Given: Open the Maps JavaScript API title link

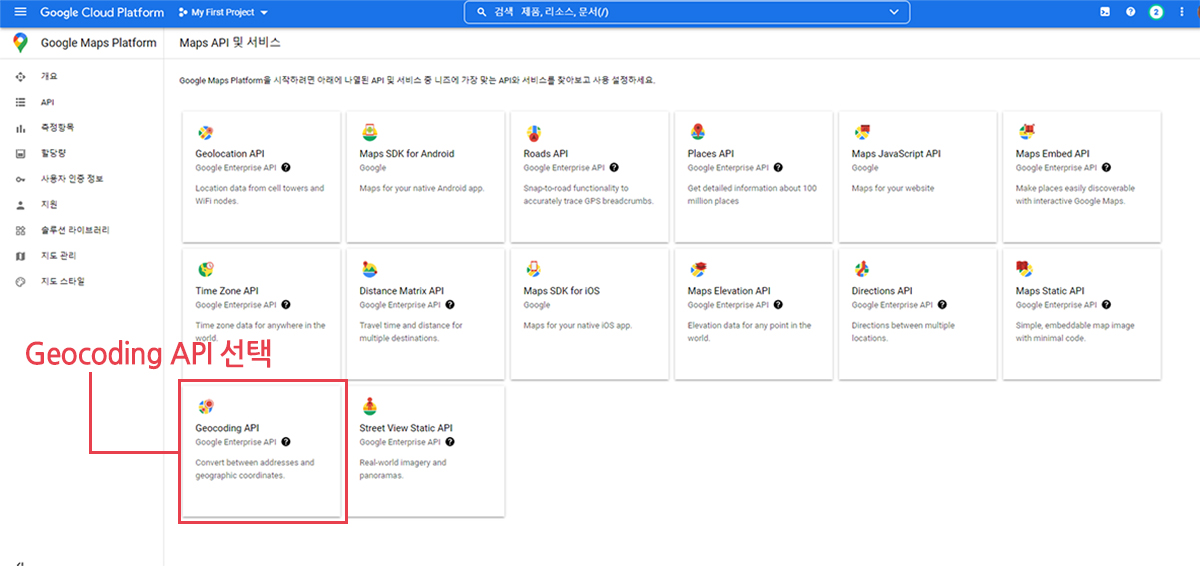Looking at the screenshot, I should (x=896, y=154).
